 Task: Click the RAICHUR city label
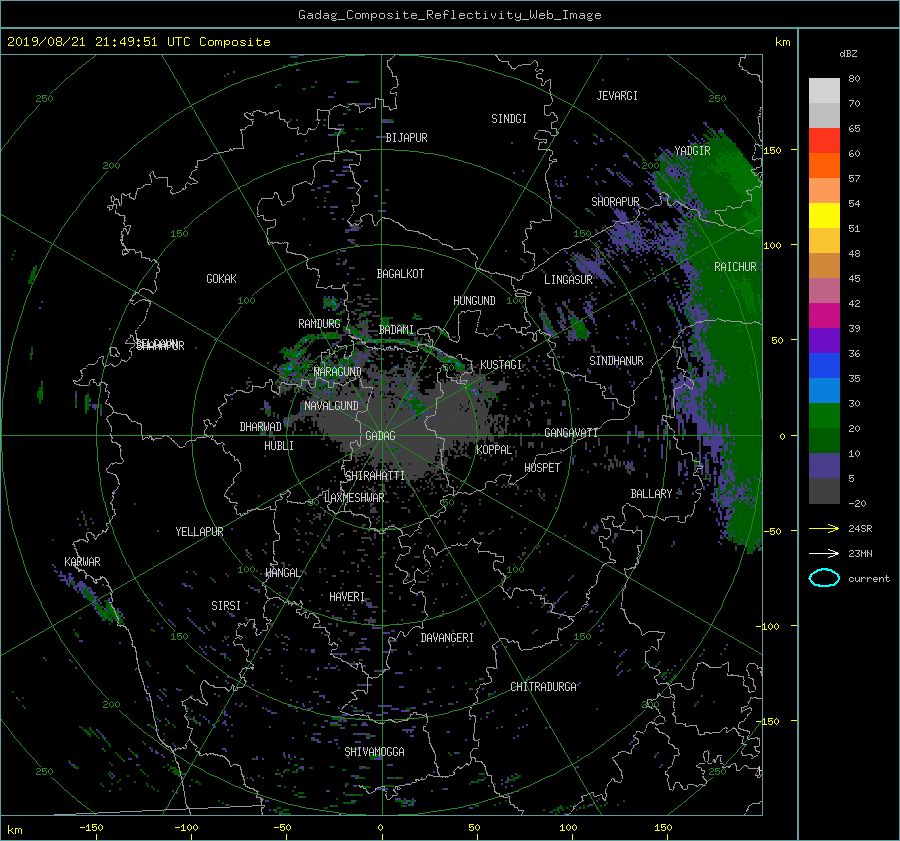click(735, 267)
